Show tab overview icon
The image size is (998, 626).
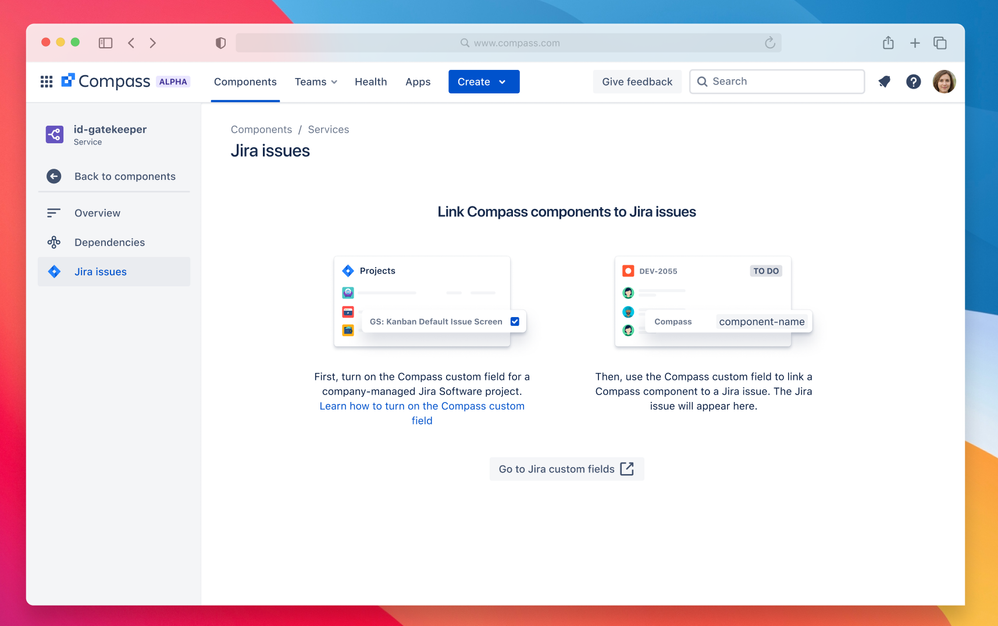(940, 43)
